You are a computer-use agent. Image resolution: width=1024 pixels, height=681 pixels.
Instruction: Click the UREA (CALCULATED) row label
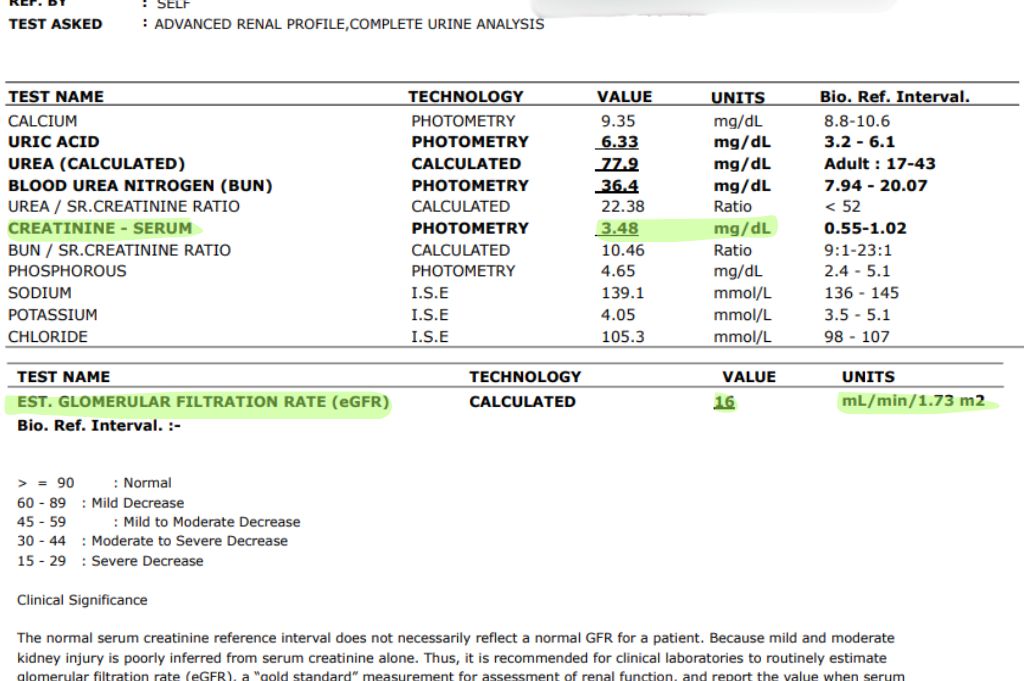97,163
